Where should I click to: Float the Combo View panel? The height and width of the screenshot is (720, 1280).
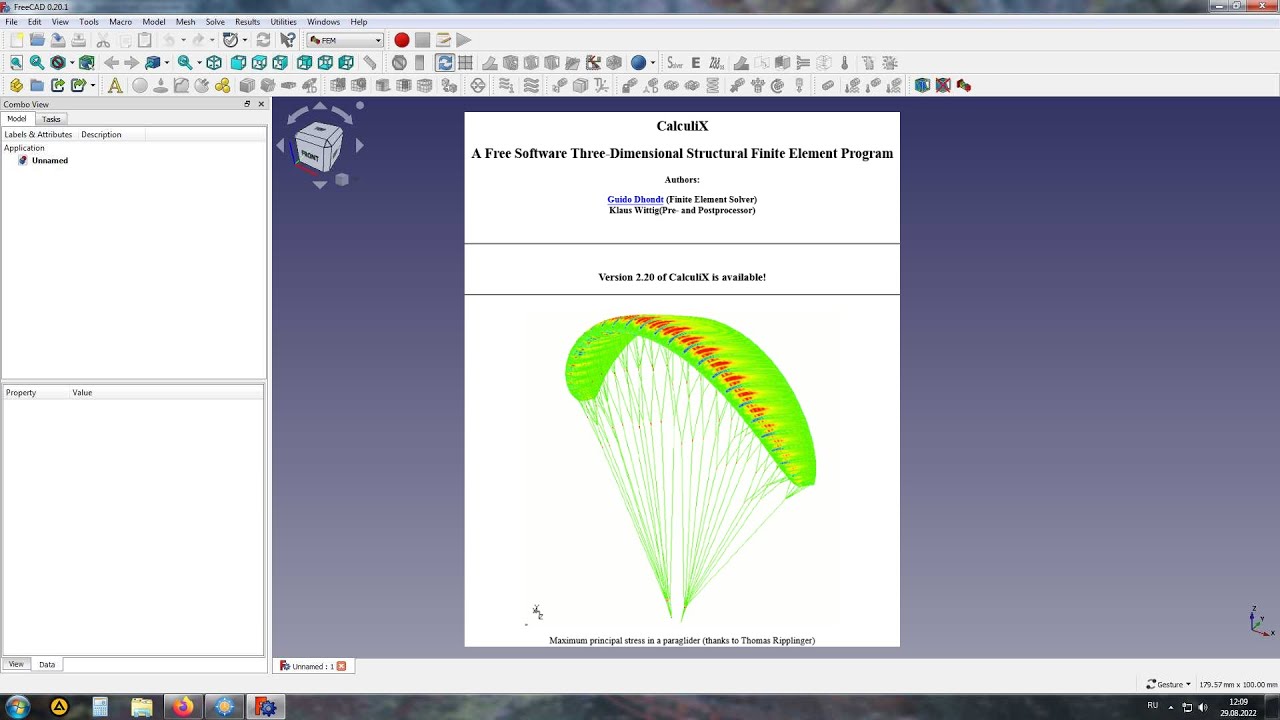point(247,104)
